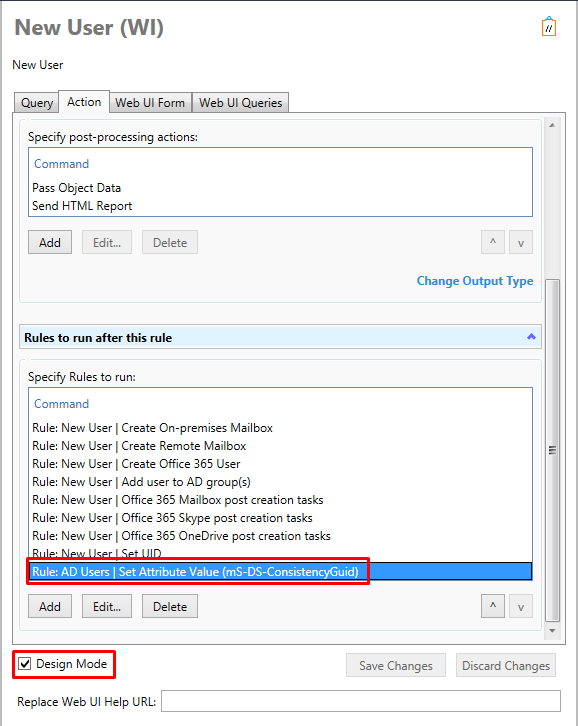Open the Web UI Form tab

(150, 102)
